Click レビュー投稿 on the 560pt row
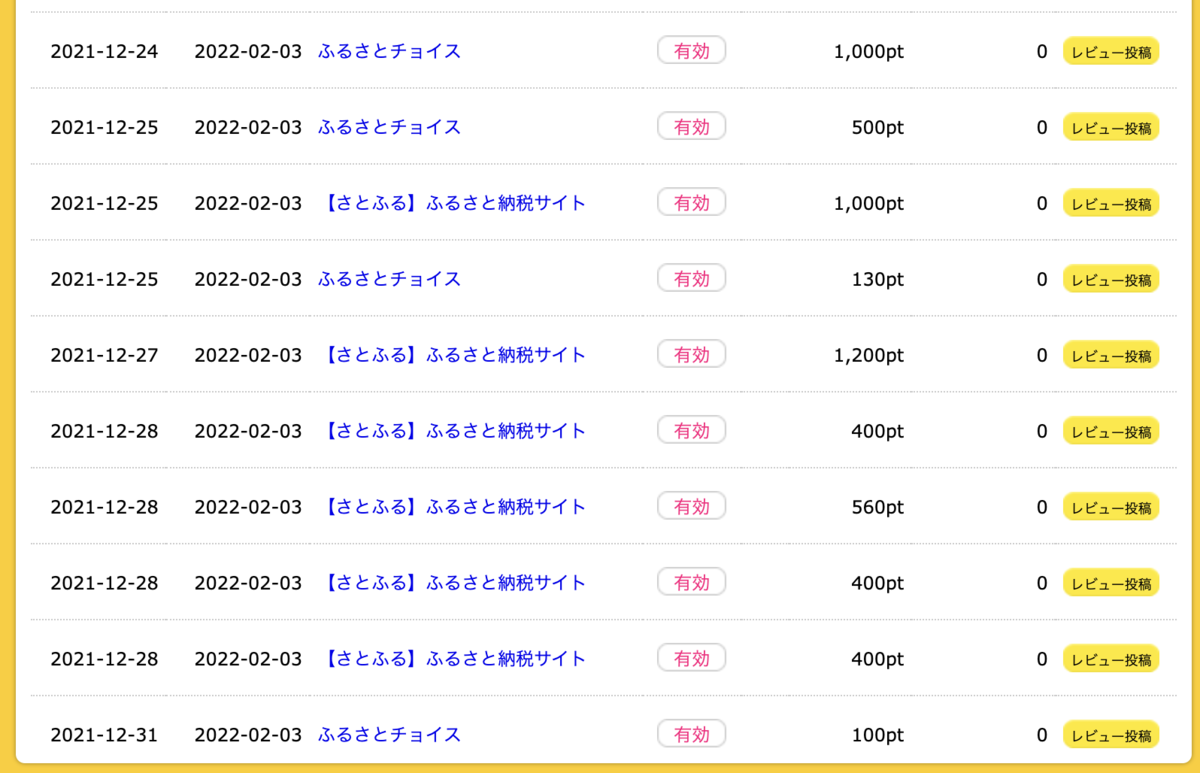This screenshot has width=1200, height=773. click(1110, 507)
